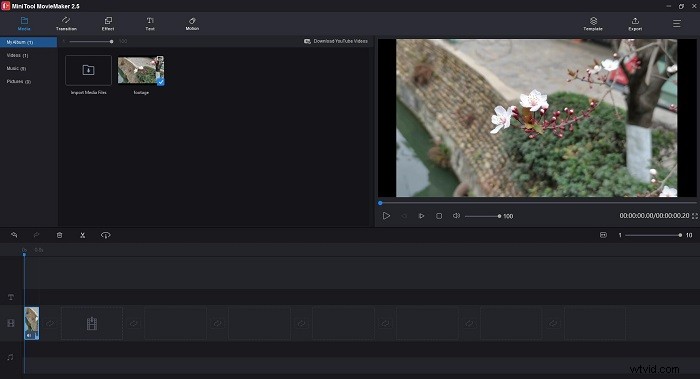
Task: Select Videos category in sidebar
Action: [x=17, y=55]
